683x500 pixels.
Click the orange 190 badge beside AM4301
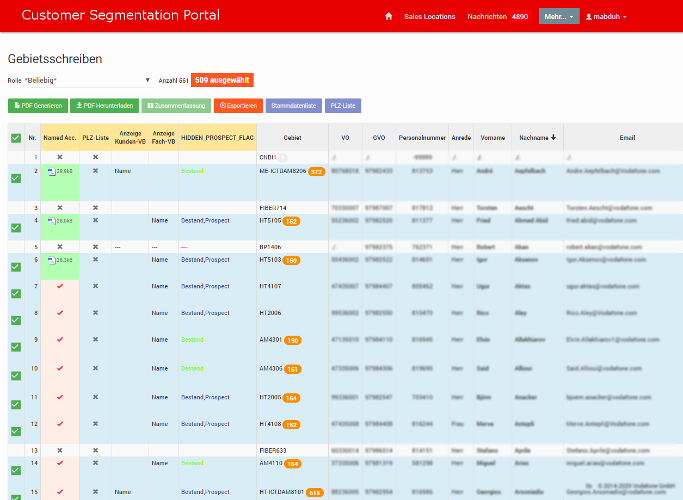(293, 340)
